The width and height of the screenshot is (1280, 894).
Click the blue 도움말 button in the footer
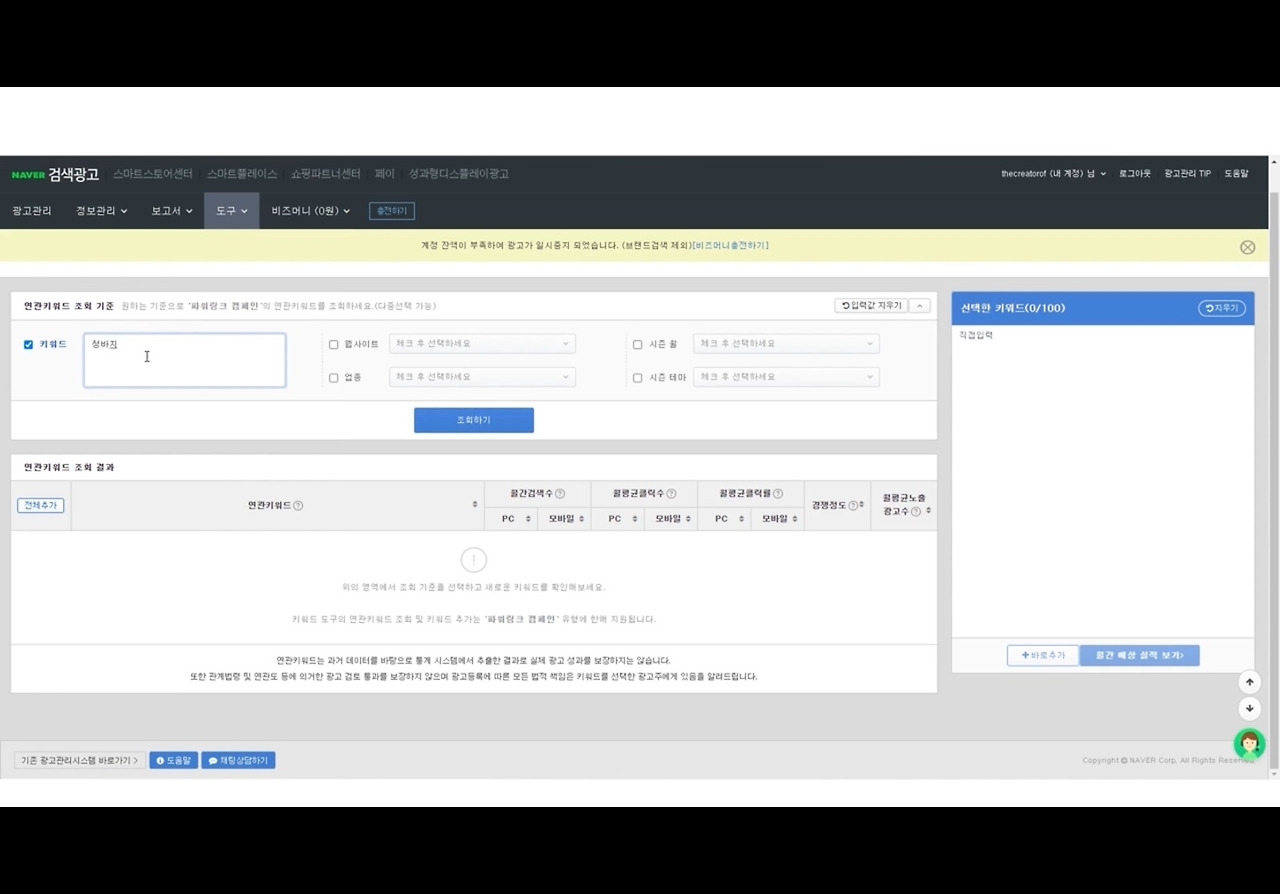click(174, 761)
